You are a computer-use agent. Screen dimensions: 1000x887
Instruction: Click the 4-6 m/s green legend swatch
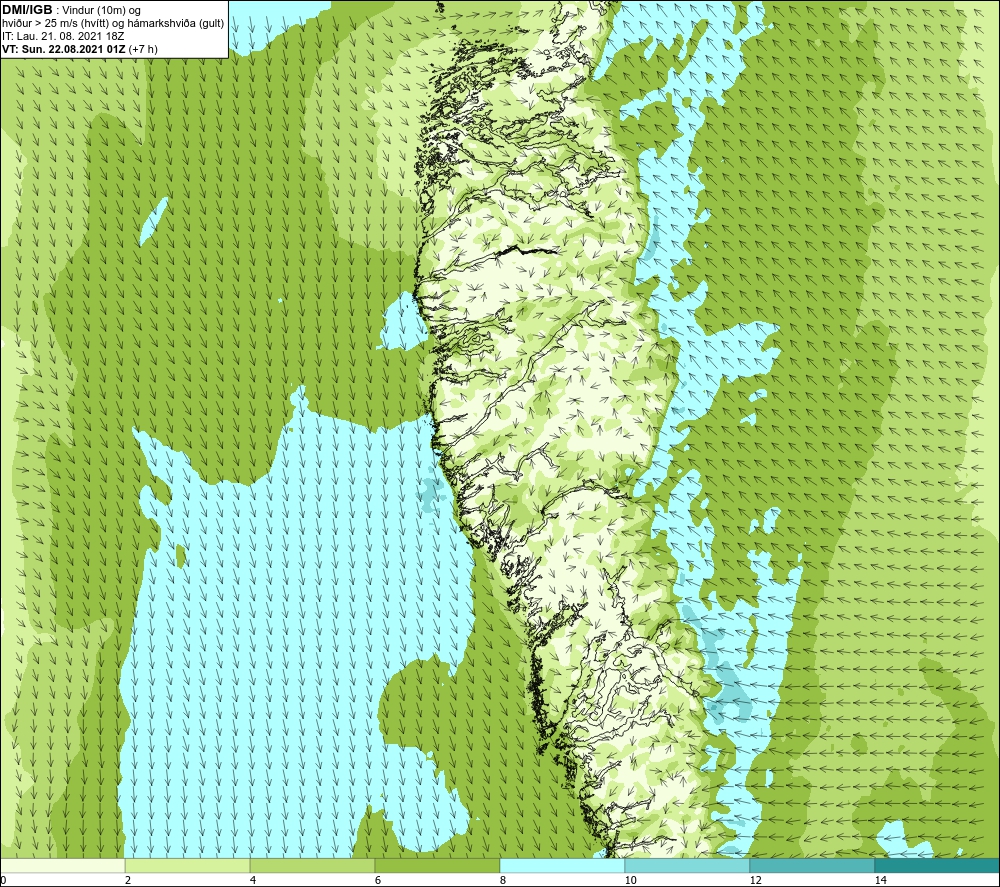click(x=312, y=865)
